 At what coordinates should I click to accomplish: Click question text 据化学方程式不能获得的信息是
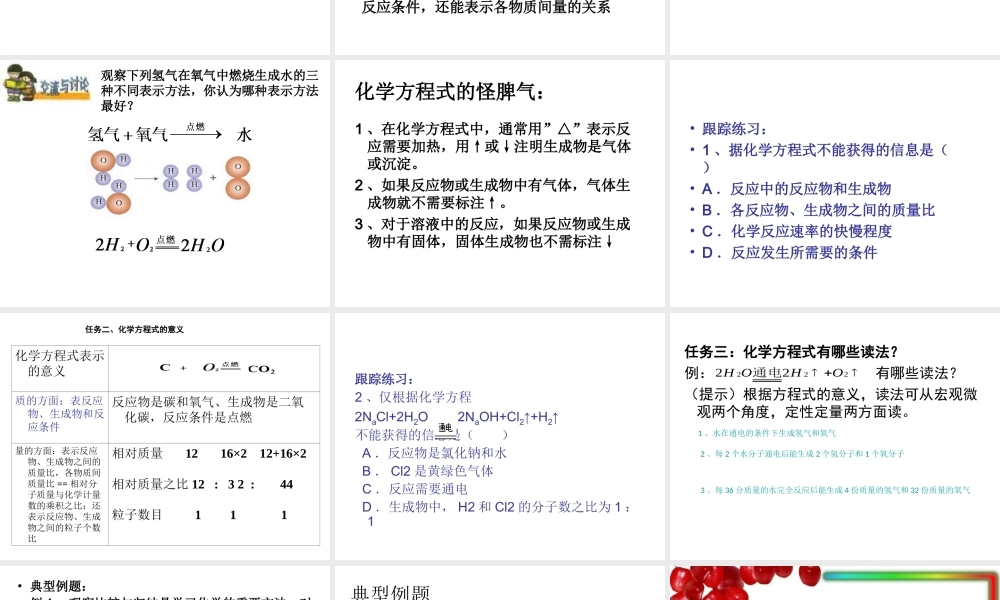pos(825,157)
